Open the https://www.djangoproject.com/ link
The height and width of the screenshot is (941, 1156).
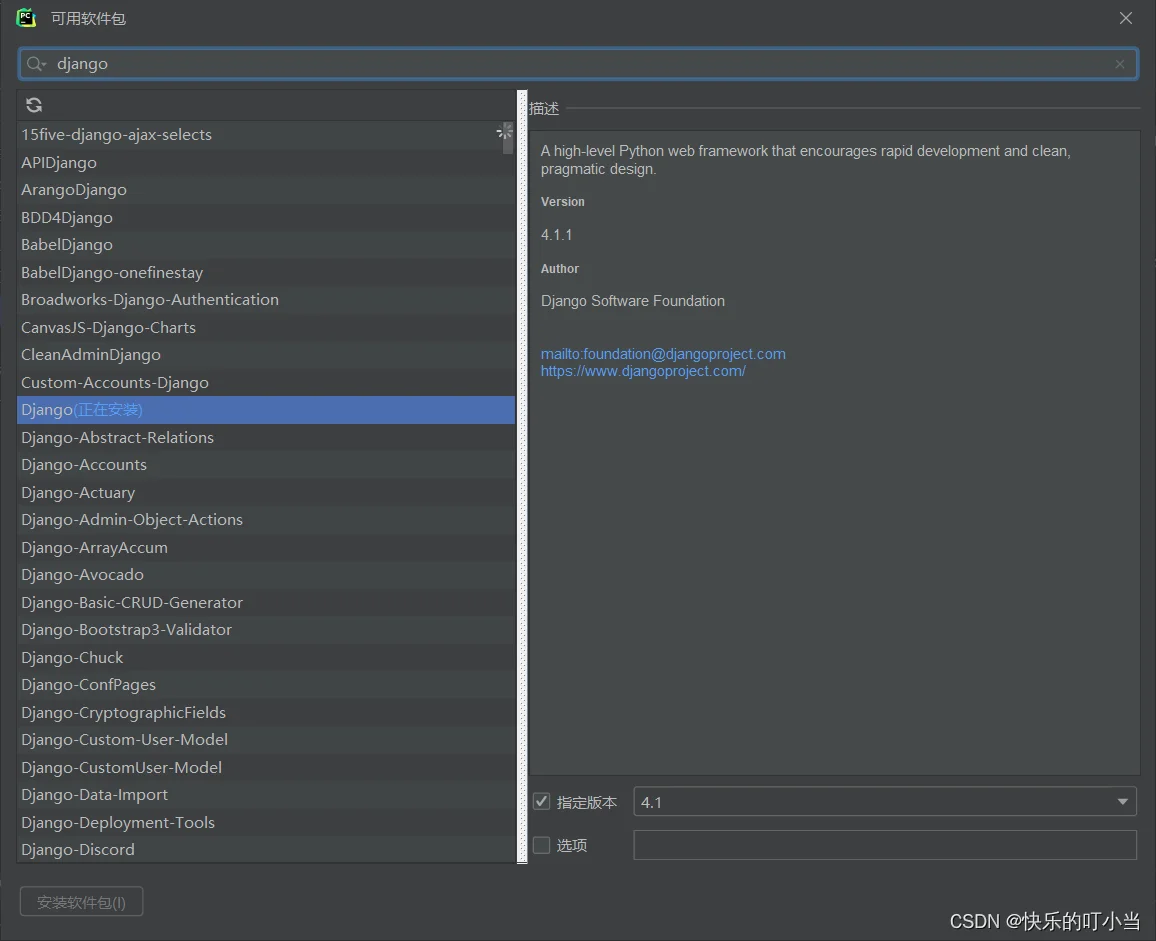point(643,371)
